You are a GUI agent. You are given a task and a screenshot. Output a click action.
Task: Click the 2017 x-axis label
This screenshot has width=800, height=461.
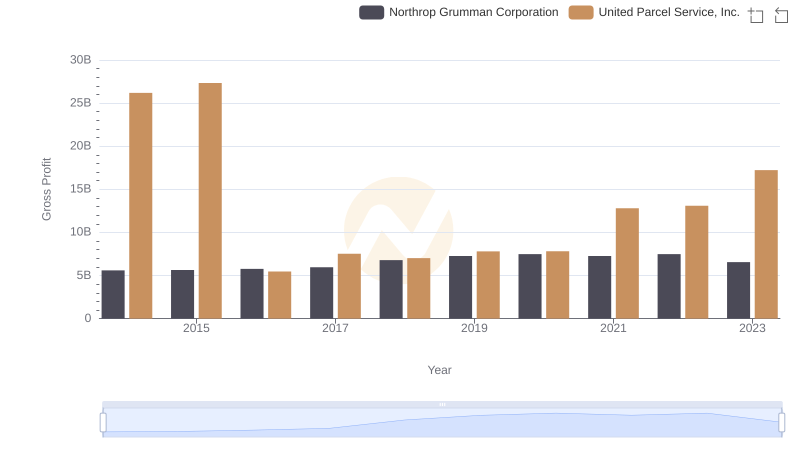(x=335, y=328)
